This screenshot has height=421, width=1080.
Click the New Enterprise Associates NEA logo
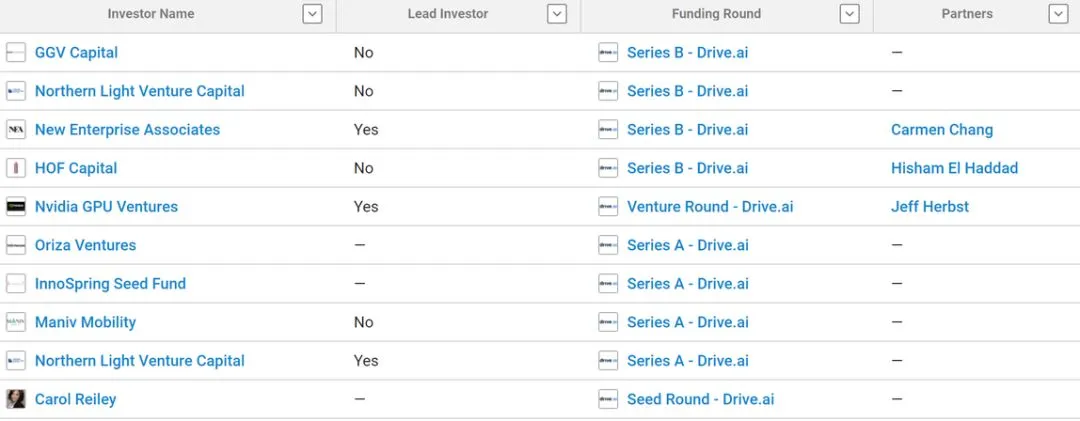(x=16, y=130)
